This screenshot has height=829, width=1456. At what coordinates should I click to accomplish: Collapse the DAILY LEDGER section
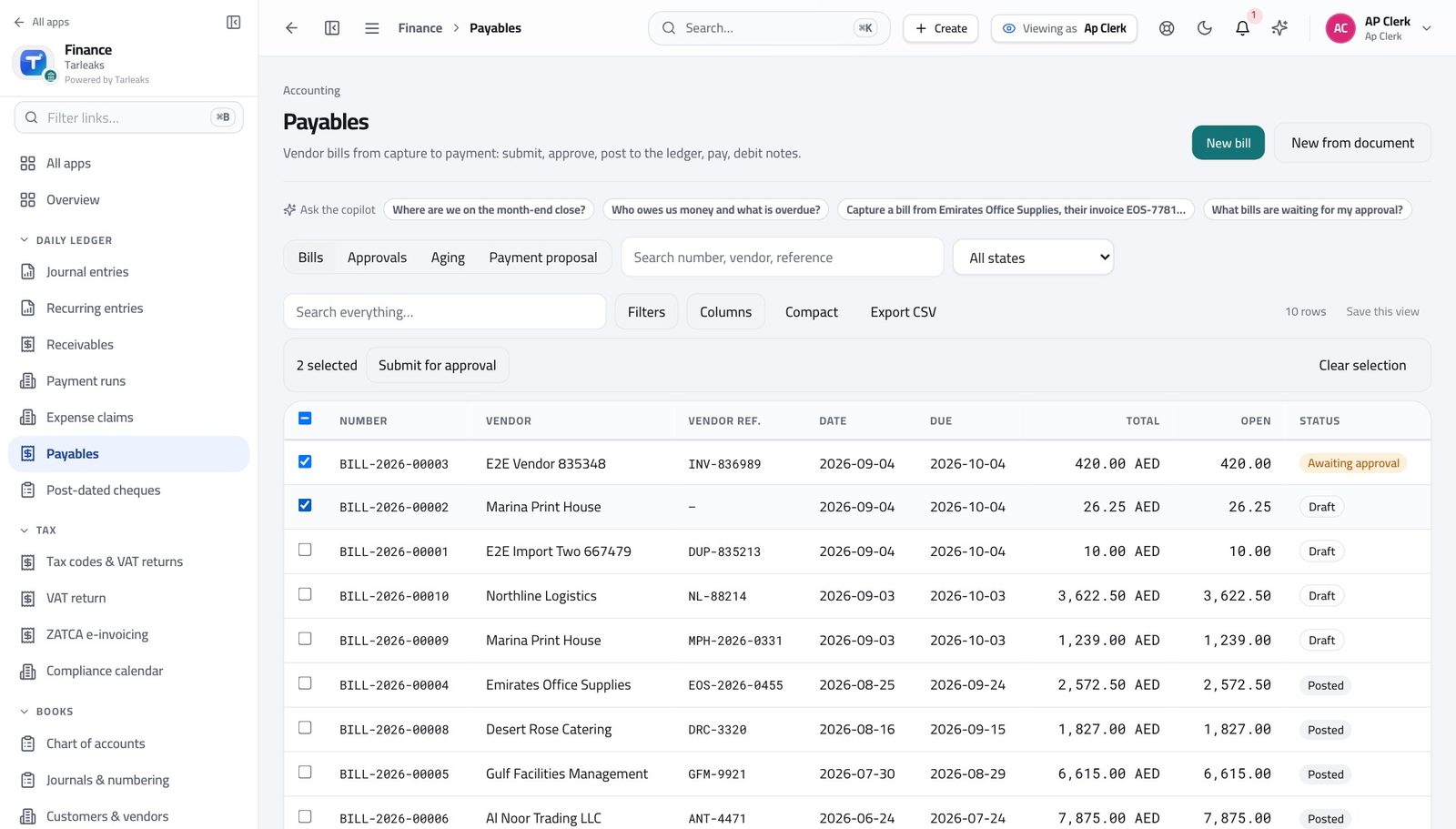(66, 240)
